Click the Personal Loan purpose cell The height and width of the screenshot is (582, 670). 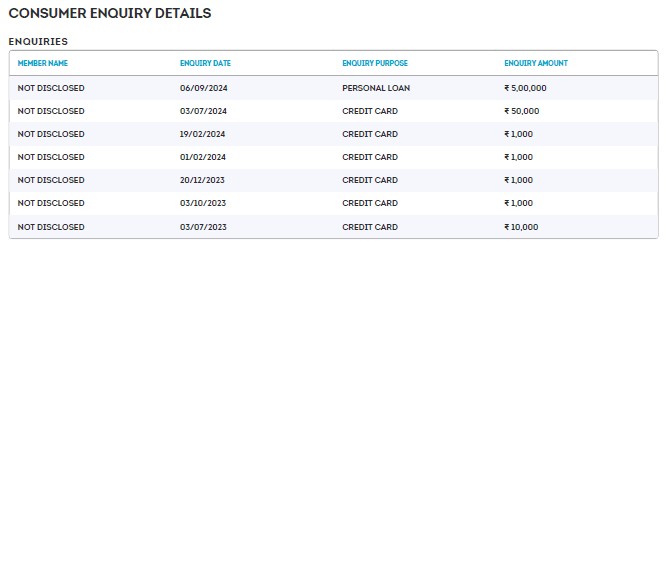click(376, 88)
